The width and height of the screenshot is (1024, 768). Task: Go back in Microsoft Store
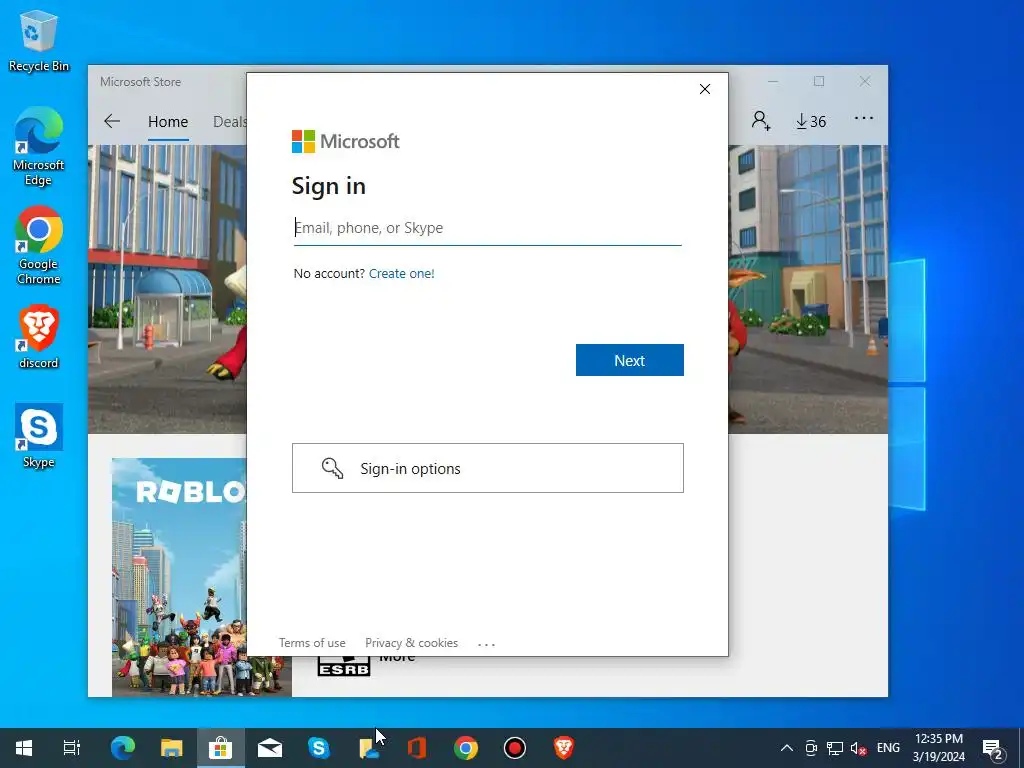pyautogui.click(x=112, y=121)
